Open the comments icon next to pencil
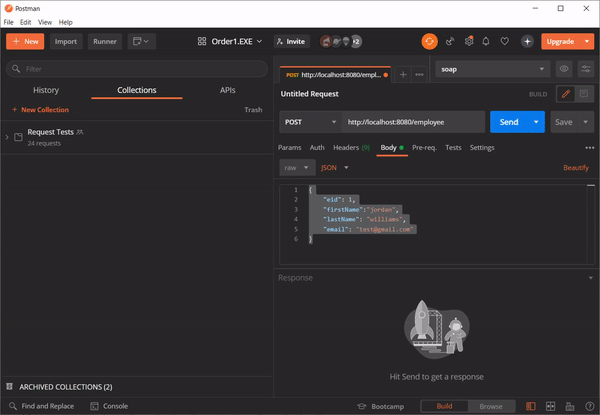600x415 pixels. 584,94
